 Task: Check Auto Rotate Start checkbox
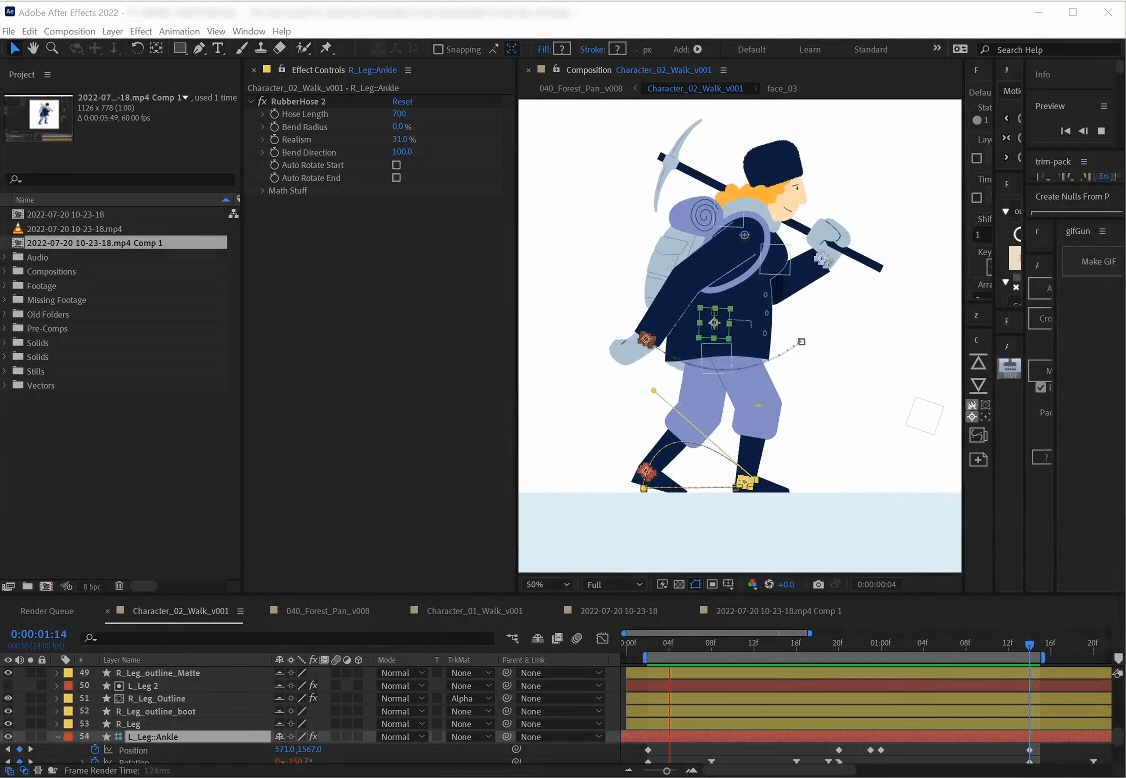click(x=396, y=165)
